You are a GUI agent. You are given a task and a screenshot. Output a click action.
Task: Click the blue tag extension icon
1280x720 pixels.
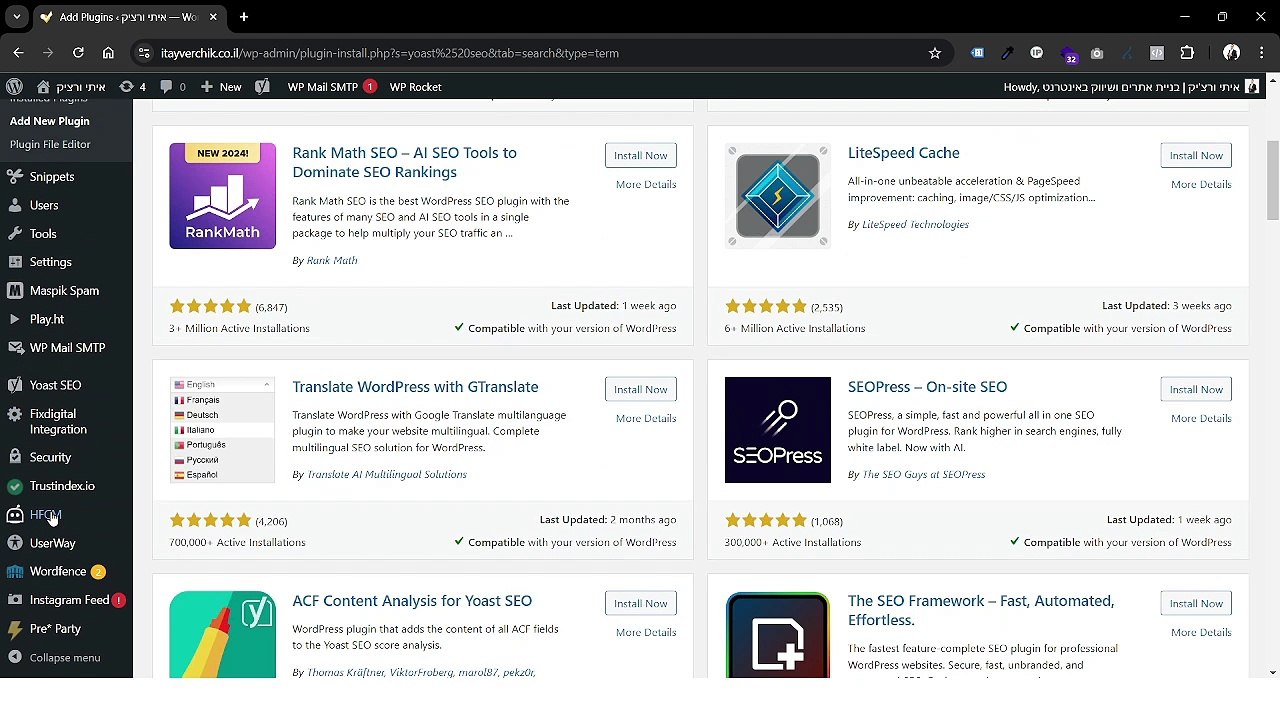977,53
